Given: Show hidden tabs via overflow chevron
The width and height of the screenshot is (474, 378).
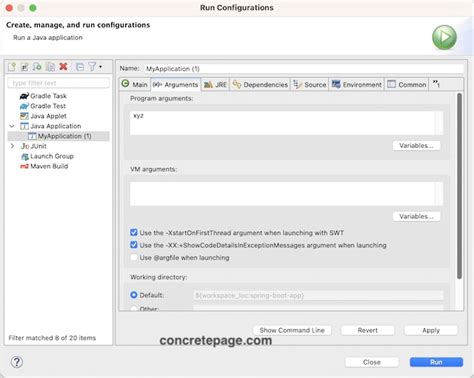Looking at the screenshot, I should pyautogui.click(x=436, y=84).
